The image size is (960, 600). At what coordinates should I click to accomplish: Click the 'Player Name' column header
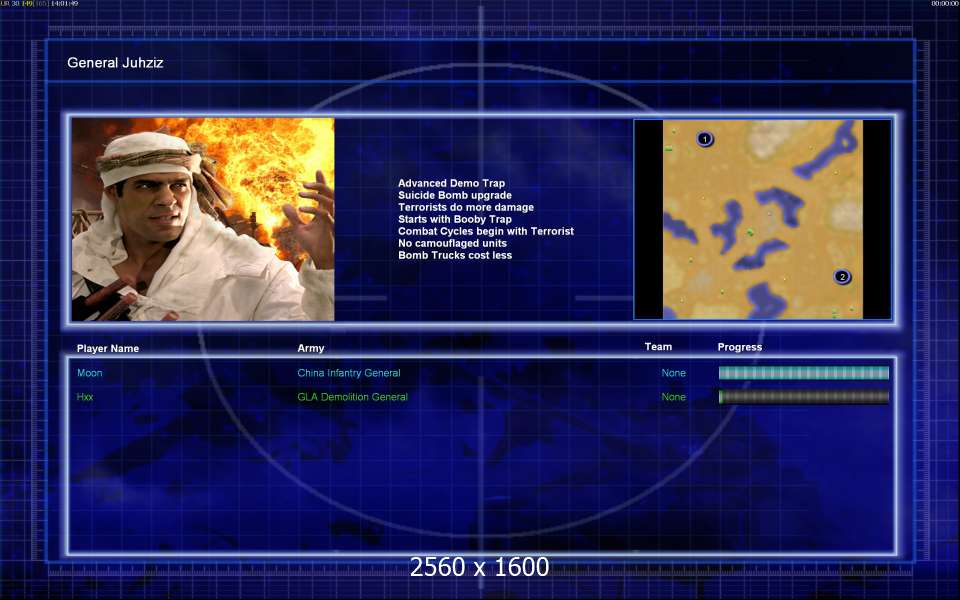[x=108, y=348]
